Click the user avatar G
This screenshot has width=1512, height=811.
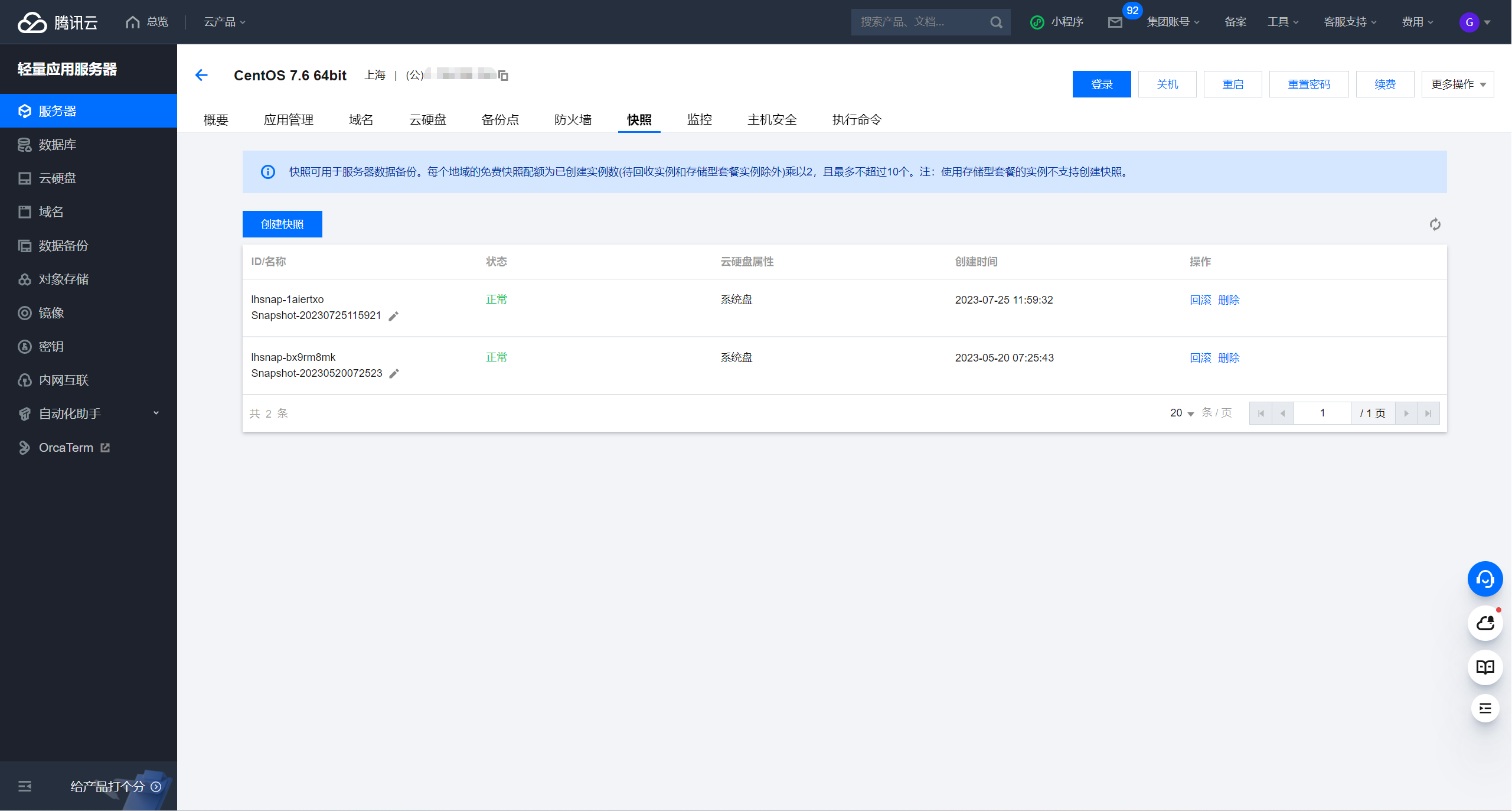pos(1469,22)
